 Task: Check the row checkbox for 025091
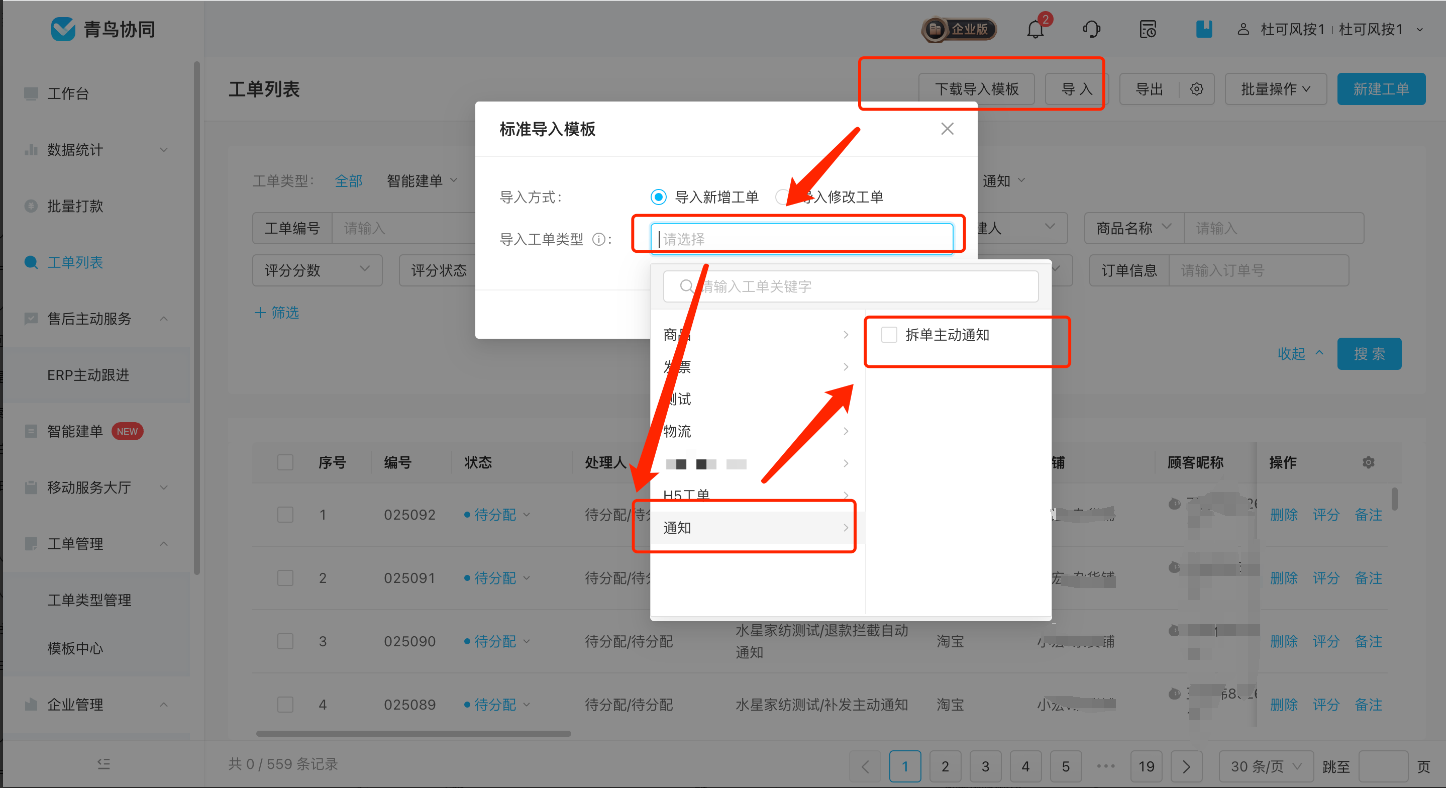coord(285,578)
